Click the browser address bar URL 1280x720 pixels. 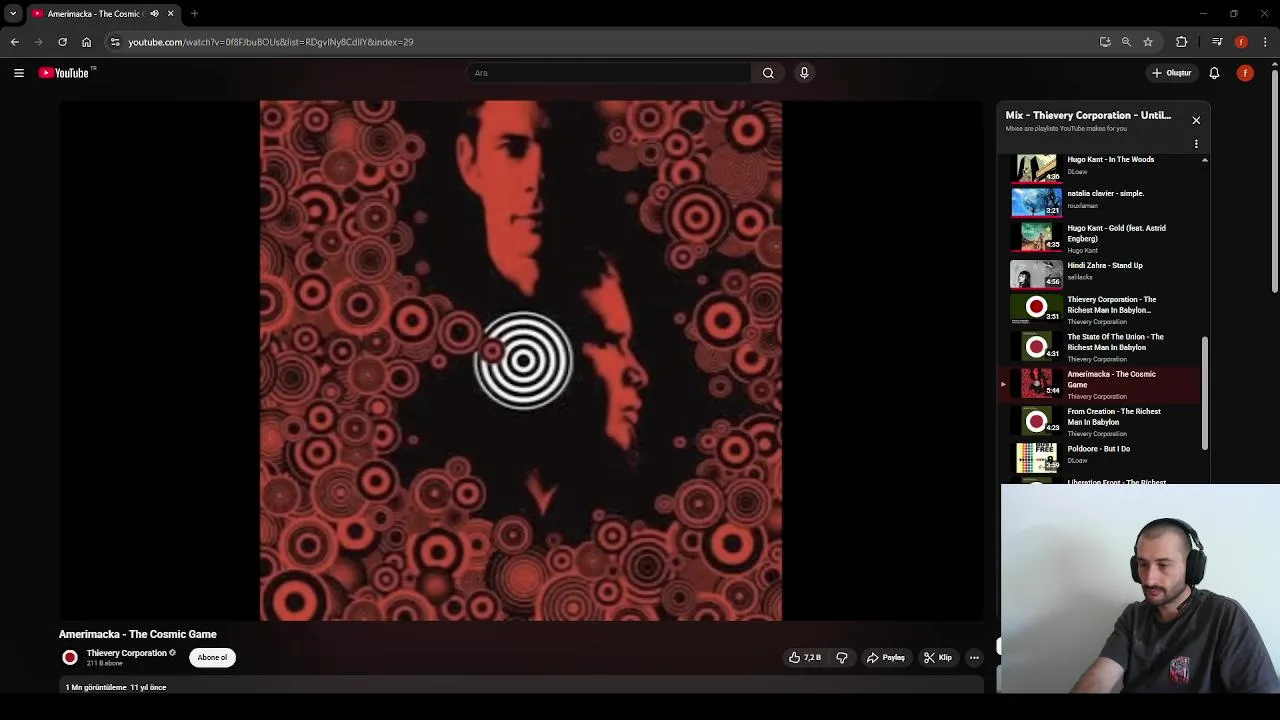270,42
